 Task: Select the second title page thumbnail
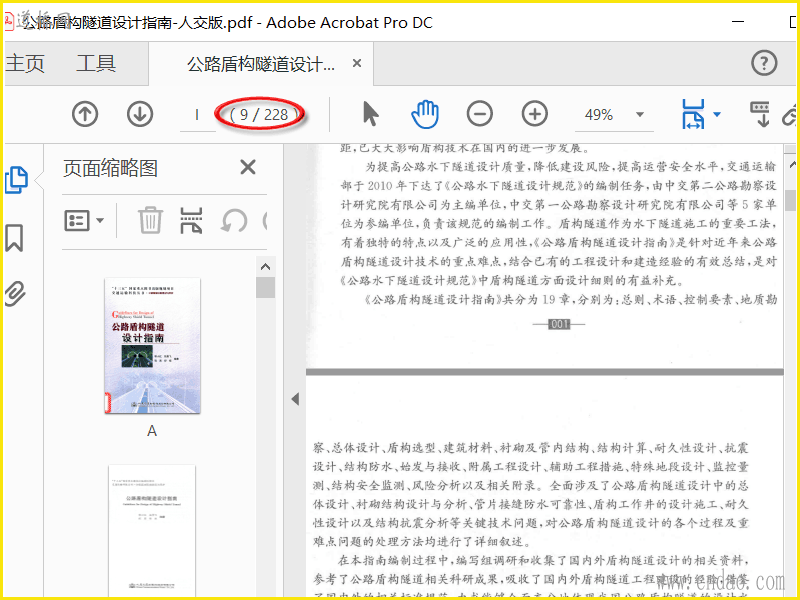point(152,531)
